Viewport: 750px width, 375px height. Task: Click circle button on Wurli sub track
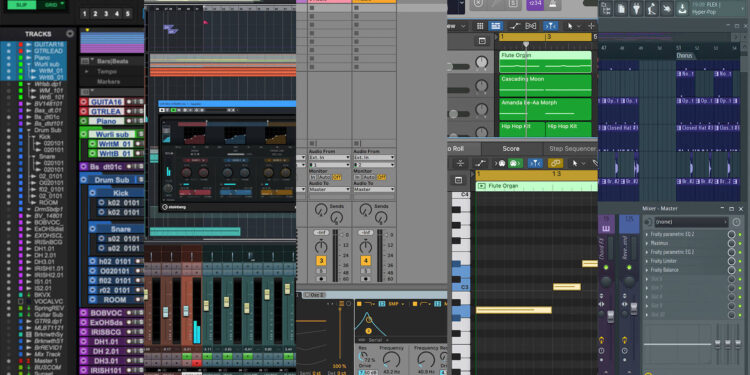[84, 134]
